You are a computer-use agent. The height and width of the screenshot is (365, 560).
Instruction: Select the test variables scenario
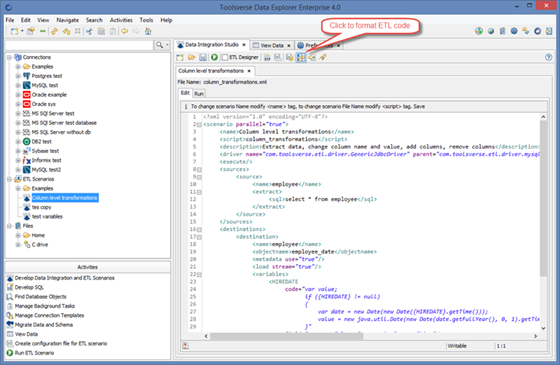click(x=47, y=216)
